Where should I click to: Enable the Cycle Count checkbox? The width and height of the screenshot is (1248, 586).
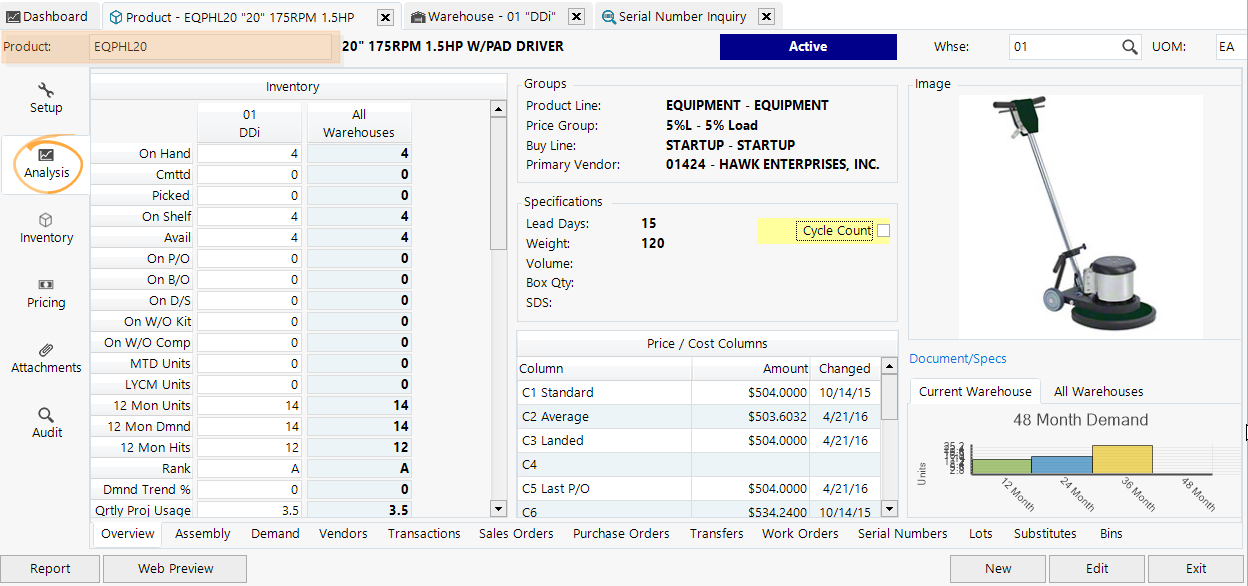(x=883, y=230)
